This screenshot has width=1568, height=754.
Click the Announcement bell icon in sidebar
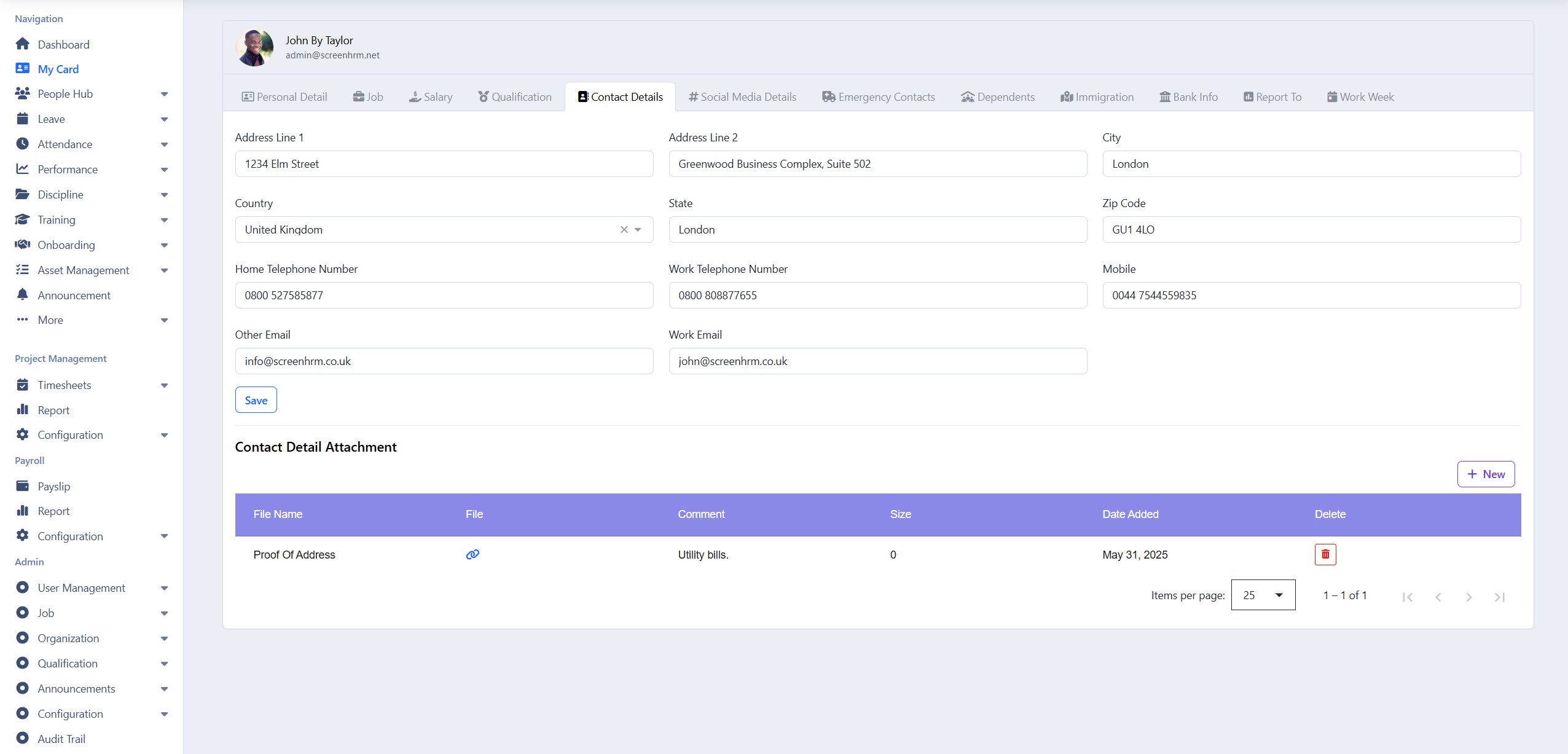(x=23, y=295)
